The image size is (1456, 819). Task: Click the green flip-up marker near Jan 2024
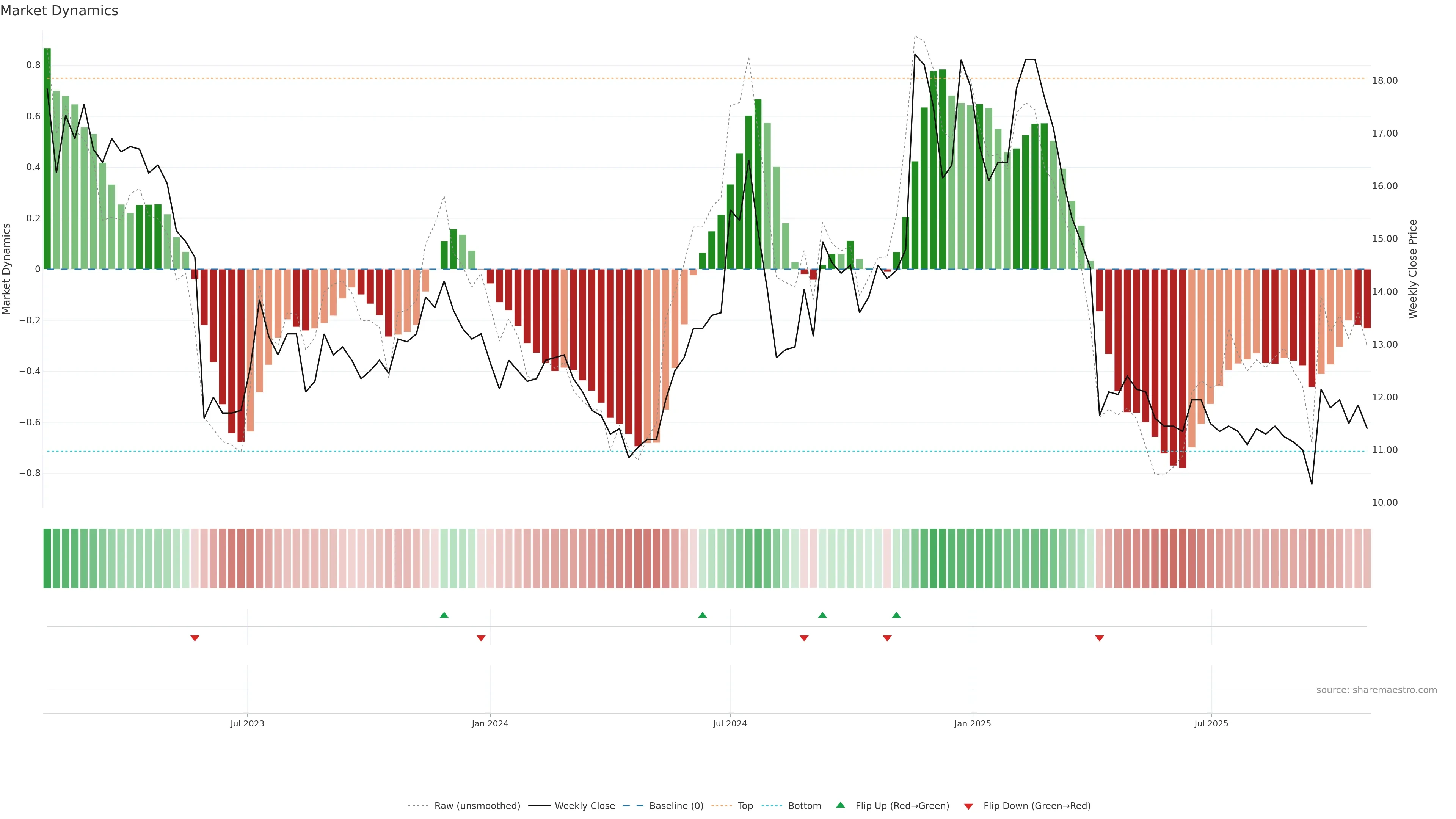coord(444,615)
